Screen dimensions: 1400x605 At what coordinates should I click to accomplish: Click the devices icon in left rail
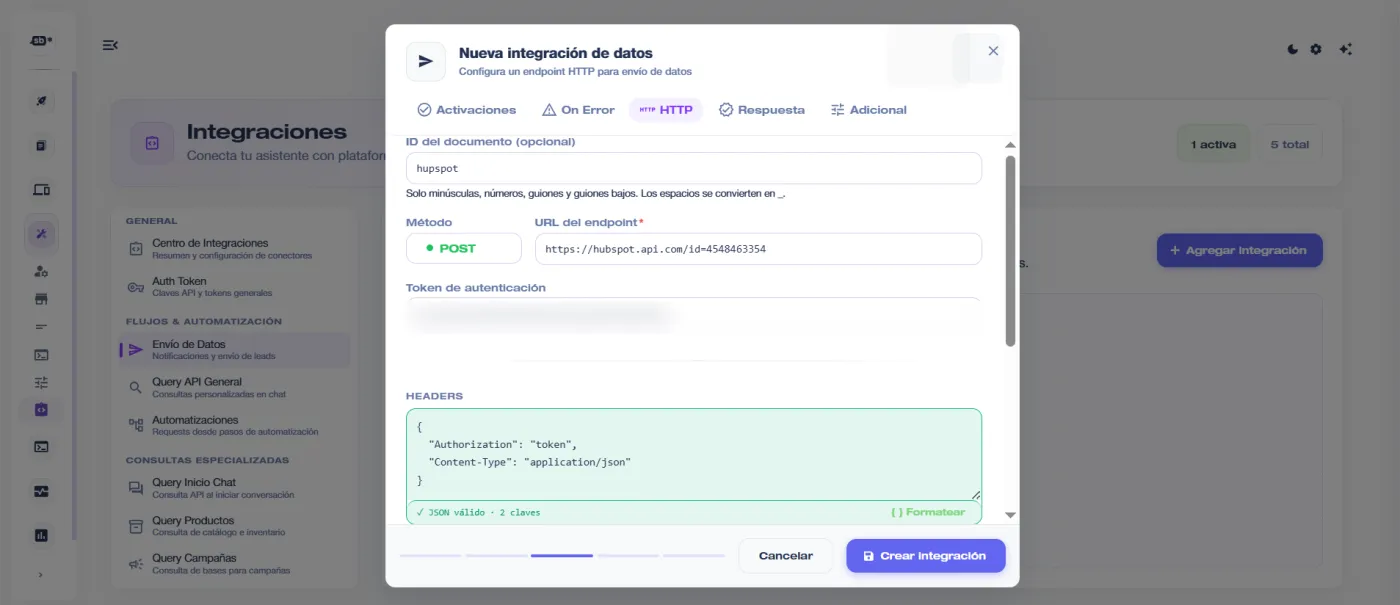pyautogui.click(x=41, y=190)
